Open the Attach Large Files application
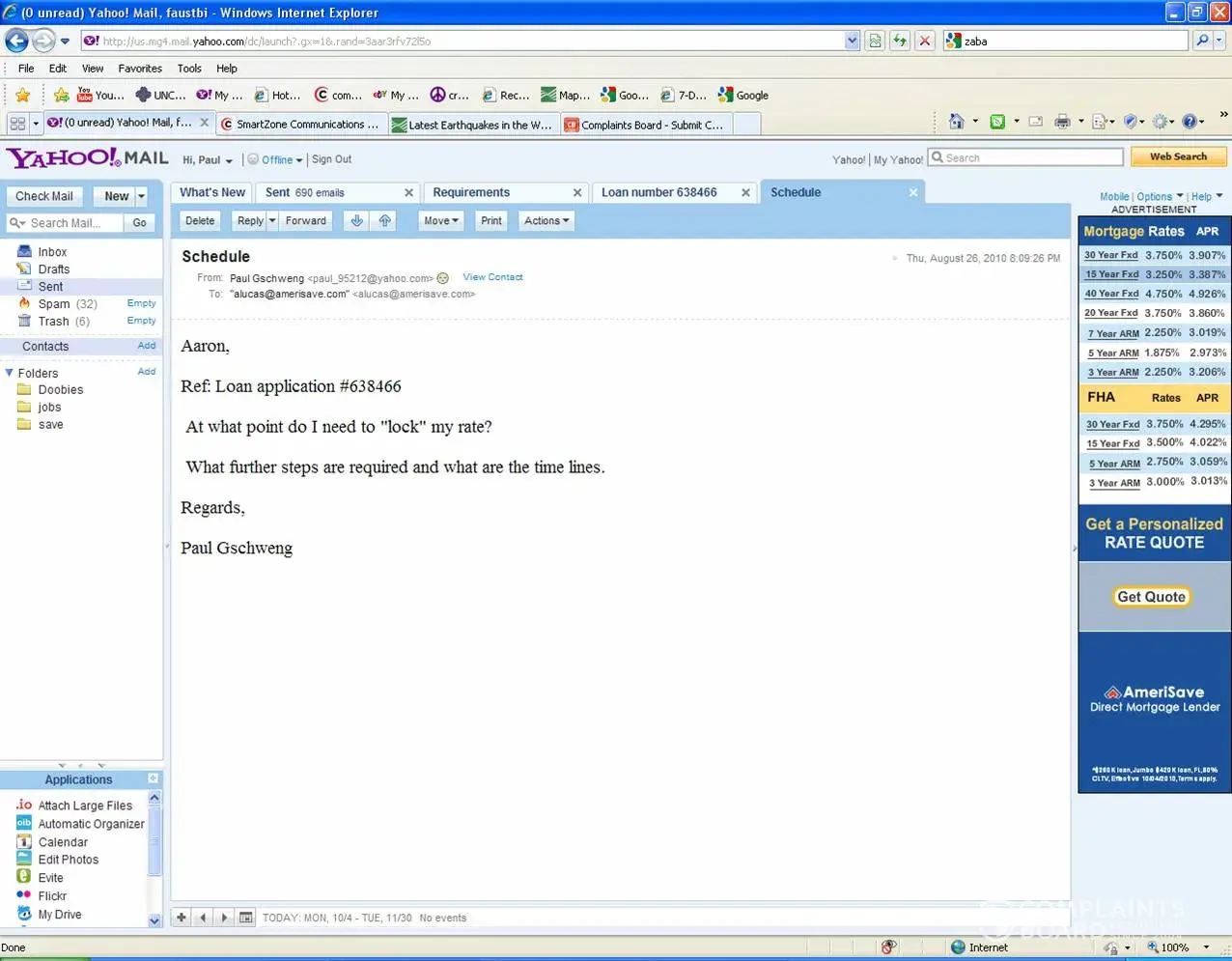Viewport: 1232px width, 961px height. (x=85, y=806)
